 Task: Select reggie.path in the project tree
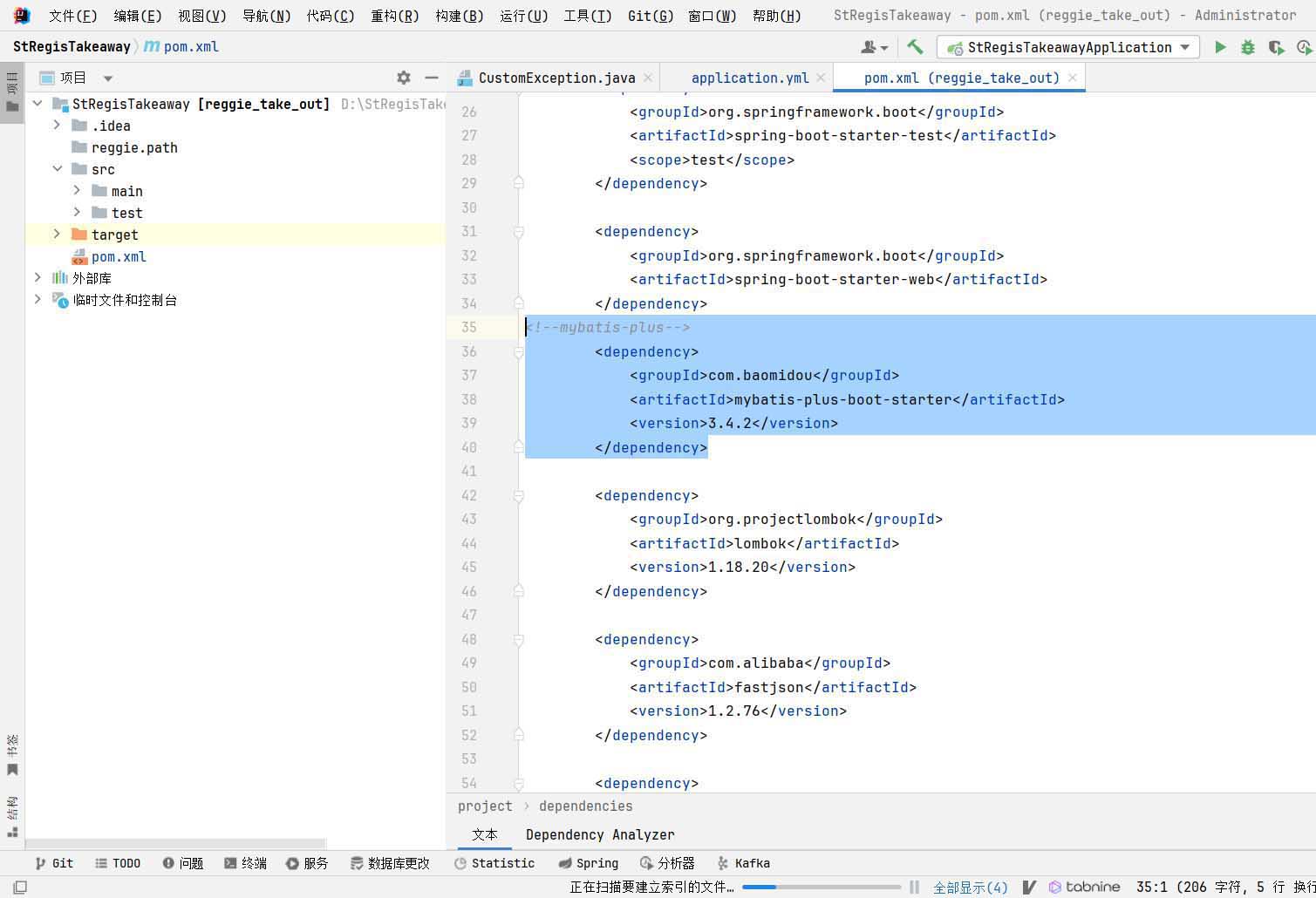click(134, 147)
